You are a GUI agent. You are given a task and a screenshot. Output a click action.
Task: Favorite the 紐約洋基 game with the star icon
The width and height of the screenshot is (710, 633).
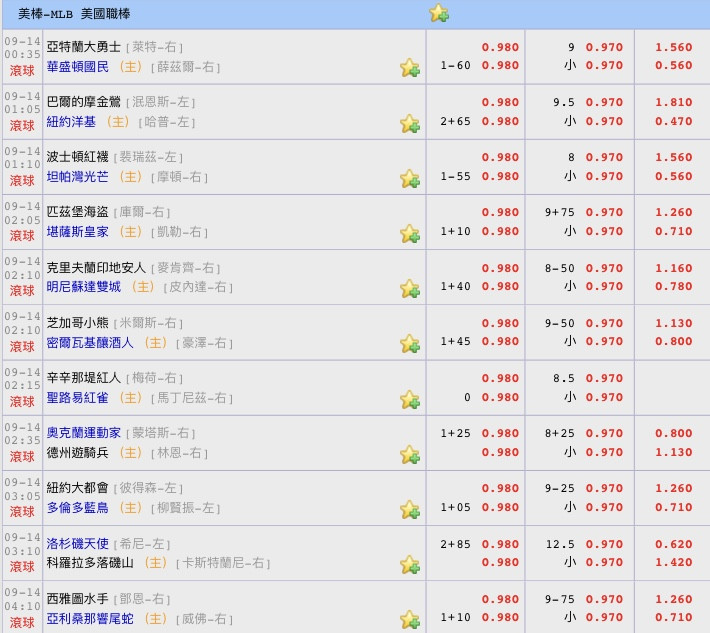click(410, 123)
